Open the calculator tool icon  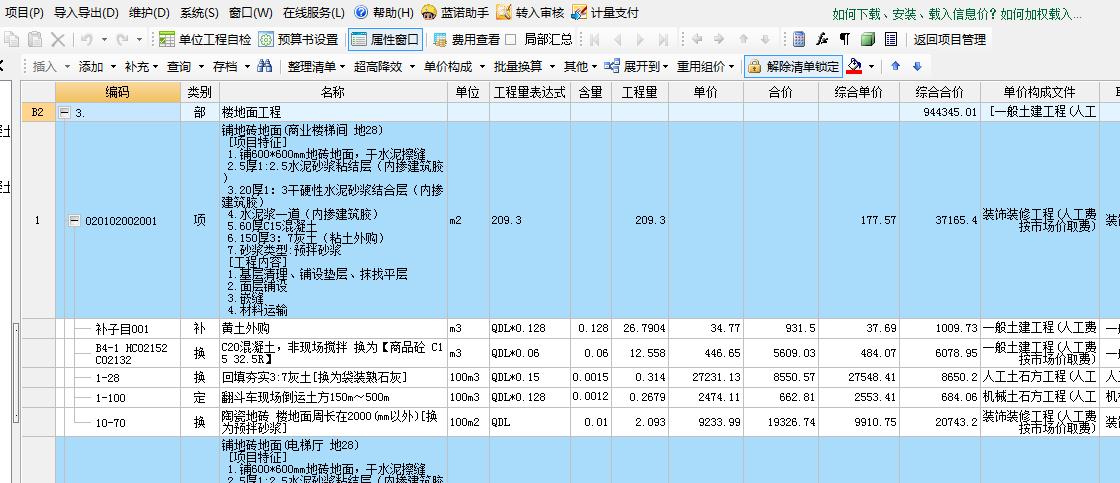(x=799, y=39)
